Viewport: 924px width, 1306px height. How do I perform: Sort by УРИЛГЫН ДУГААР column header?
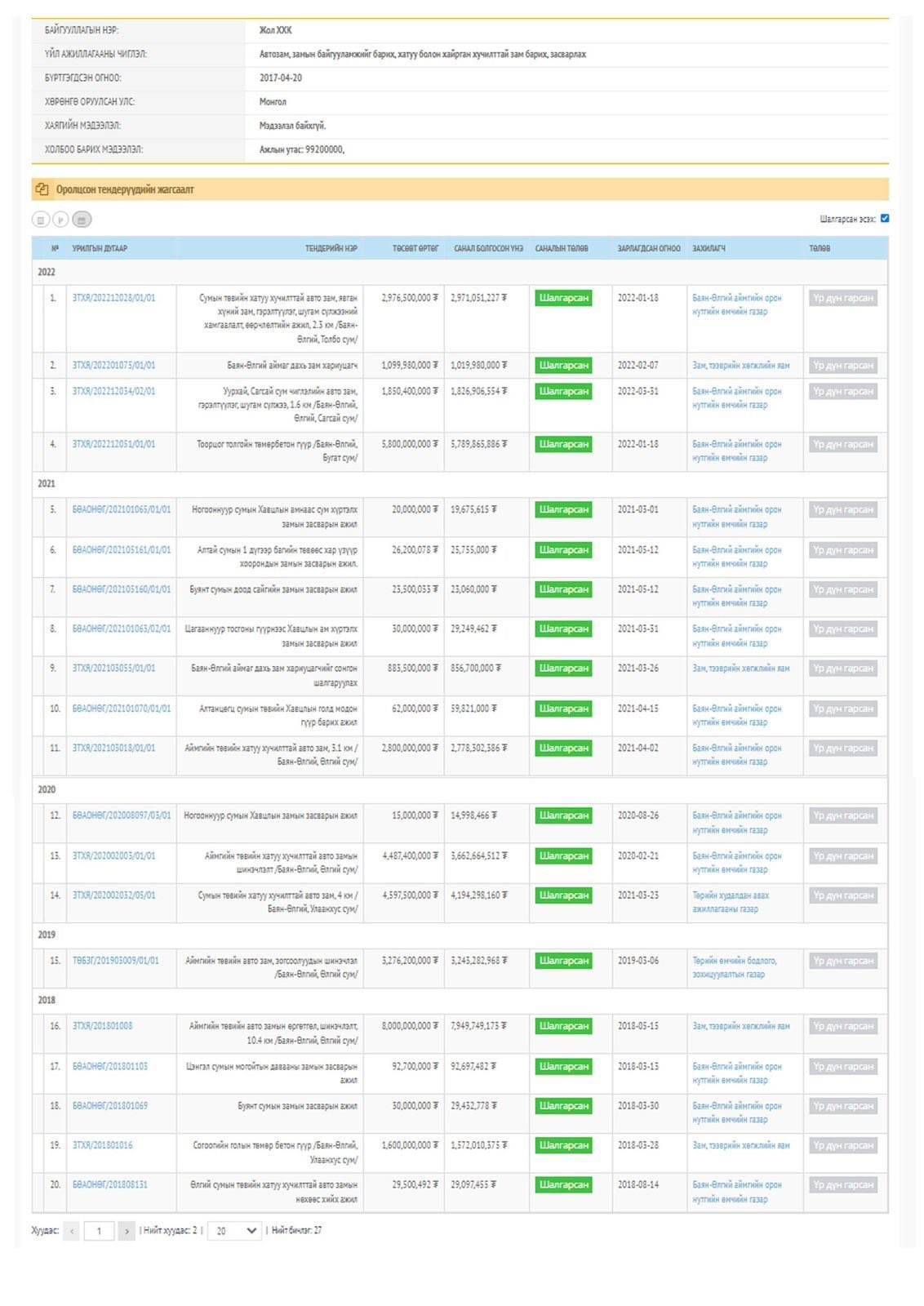100,248
